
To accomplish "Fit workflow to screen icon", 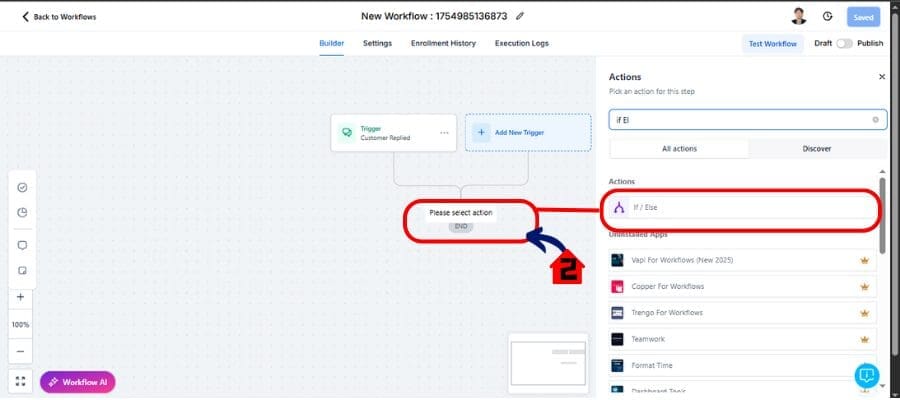I will tap(21, 382).
